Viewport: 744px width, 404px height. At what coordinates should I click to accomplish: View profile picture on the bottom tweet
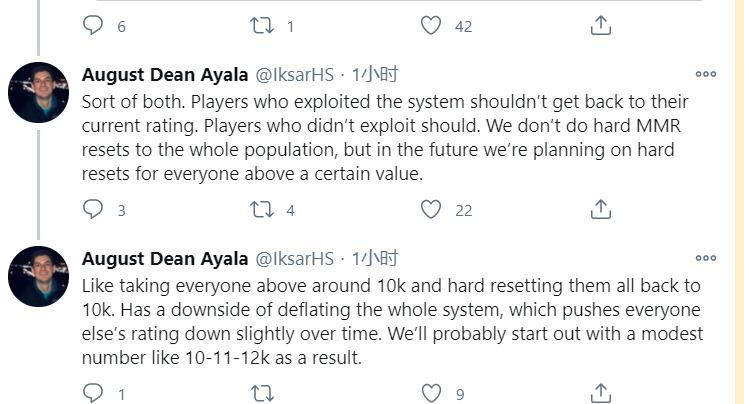click(38, 276)
